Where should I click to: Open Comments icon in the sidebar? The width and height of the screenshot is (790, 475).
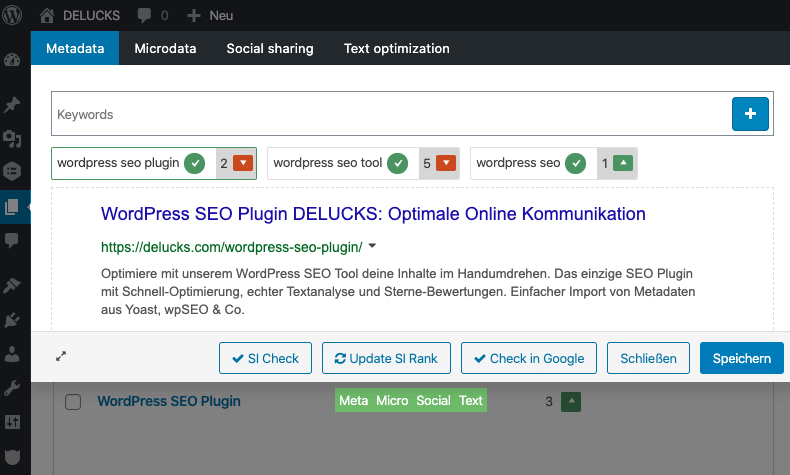13,240
